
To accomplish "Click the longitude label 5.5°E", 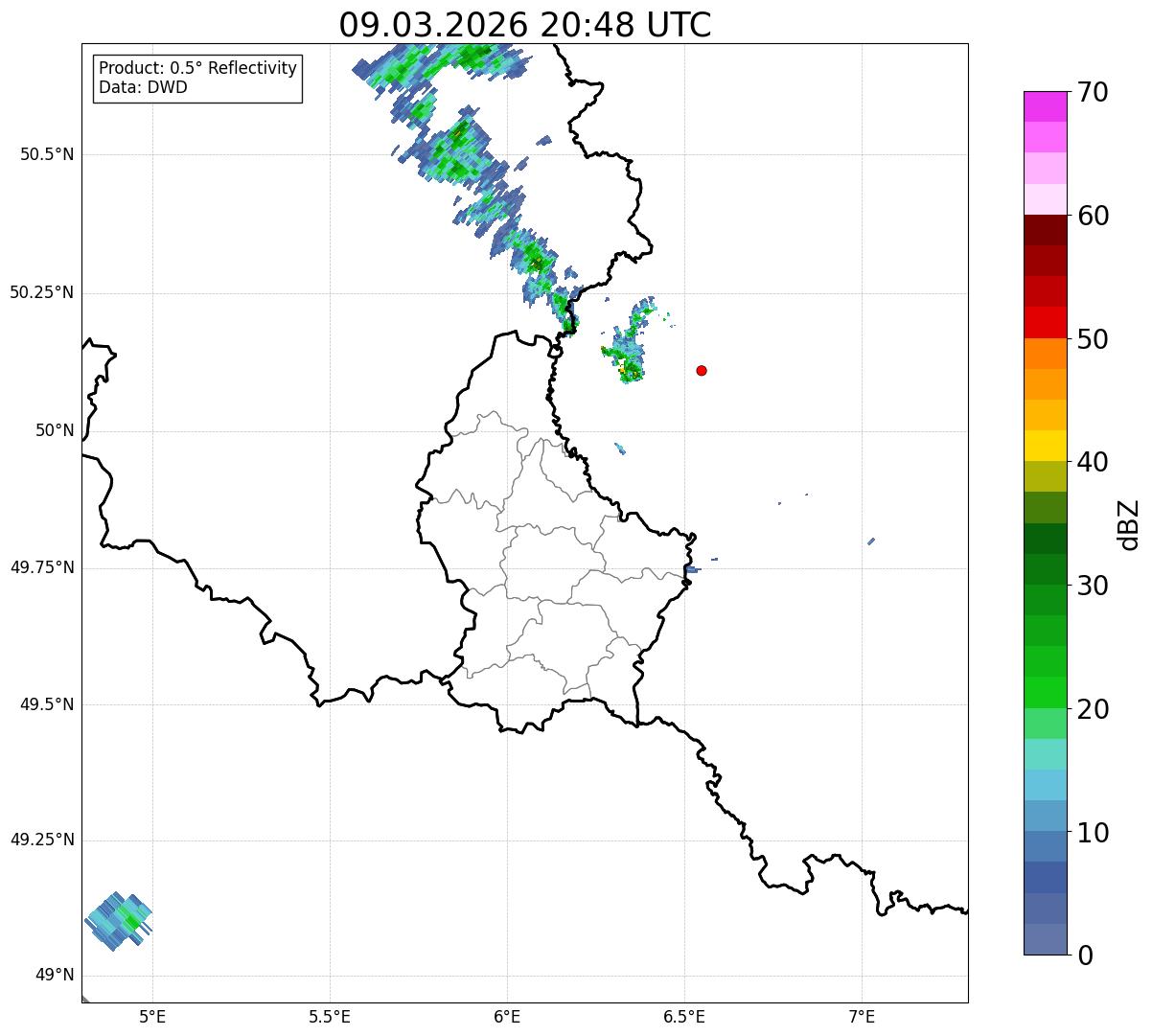I will pos(330,1017).
